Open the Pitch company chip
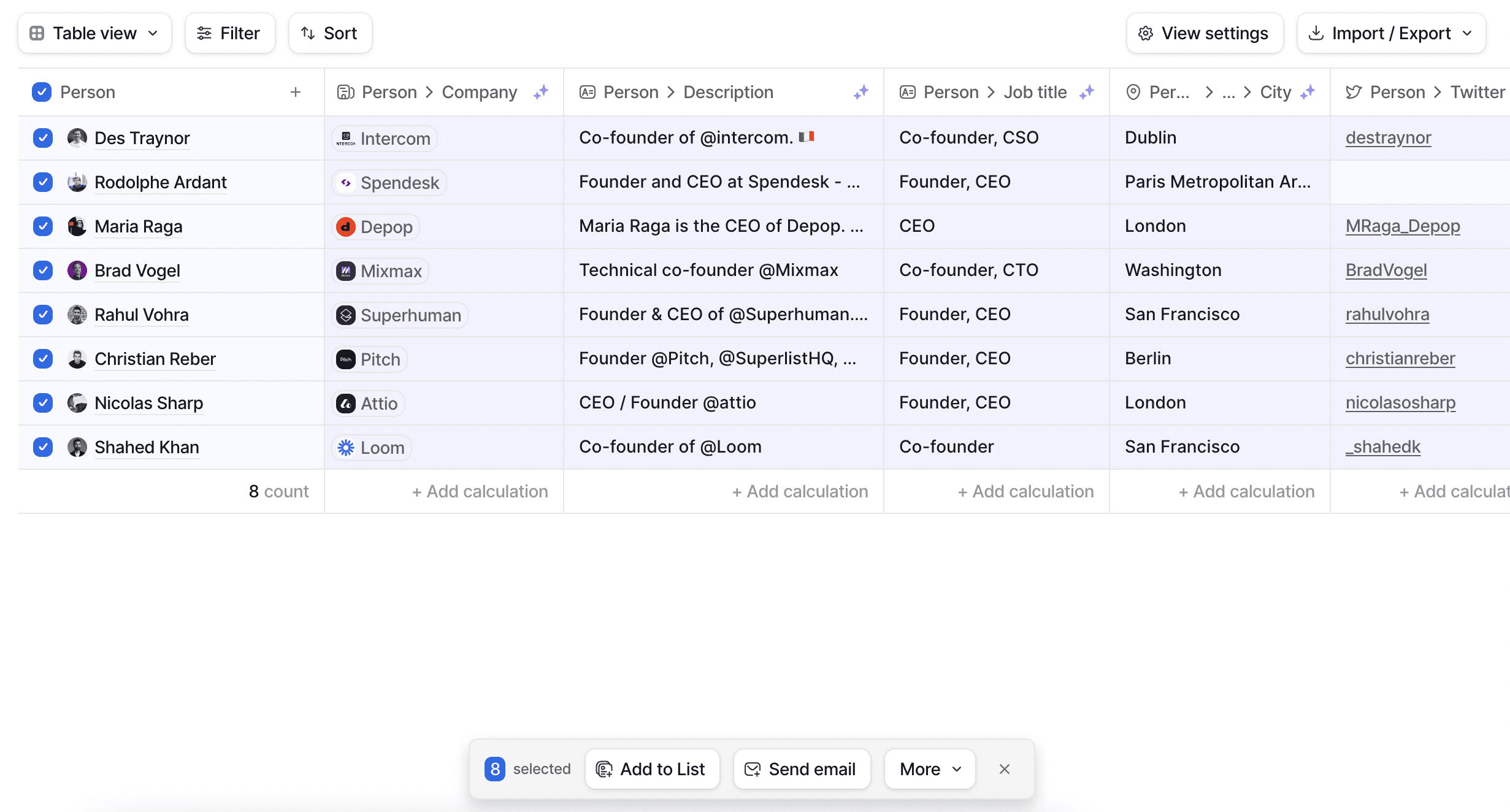The height and width of the screenshot is (812, 1510). (369, 359)
